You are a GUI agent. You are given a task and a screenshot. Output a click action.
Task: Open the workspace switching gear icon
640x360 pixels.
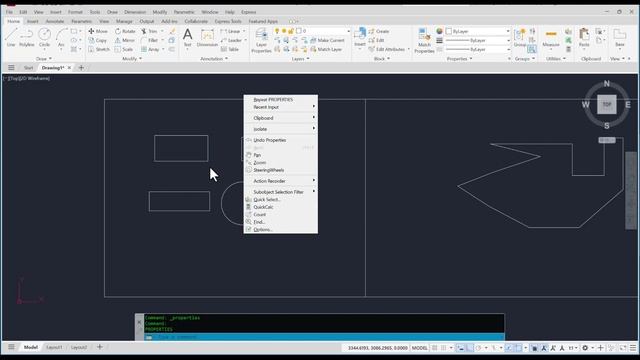(x=585, y=348)
